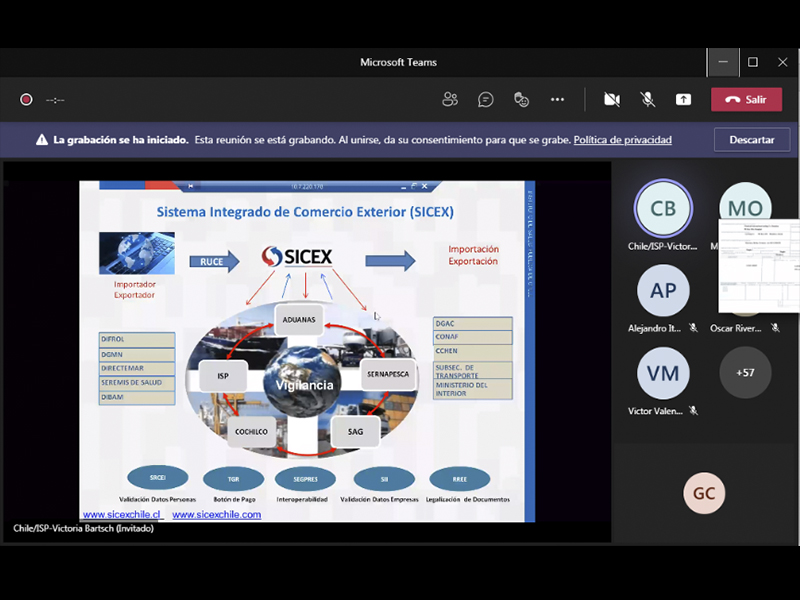This screenshot has height=600, width=800.
Task: Click the ISP box in shared slide
Action: (223, 376)
